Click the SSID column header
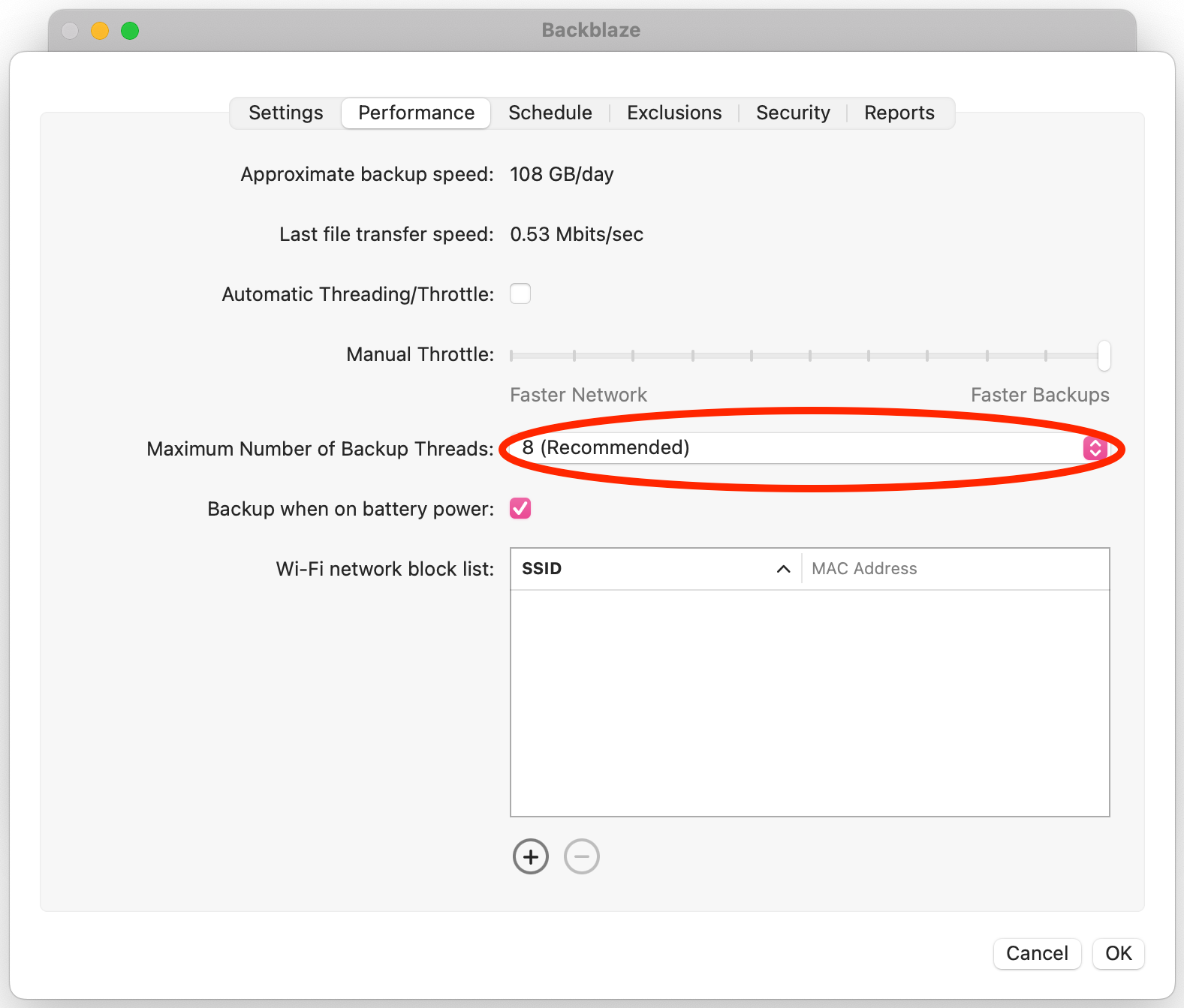This screenshot has height=1008, width=1184. tap(655, 569)
